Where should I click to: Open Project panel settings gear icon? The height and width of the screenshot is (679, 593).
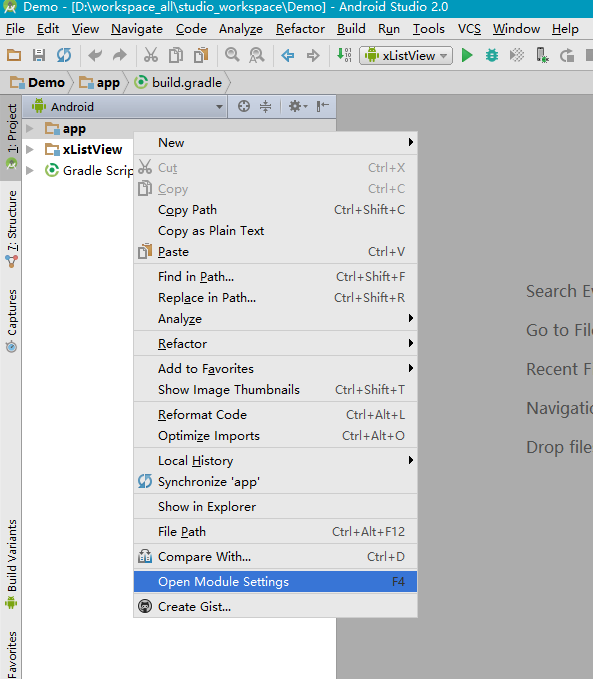(298, 107)
